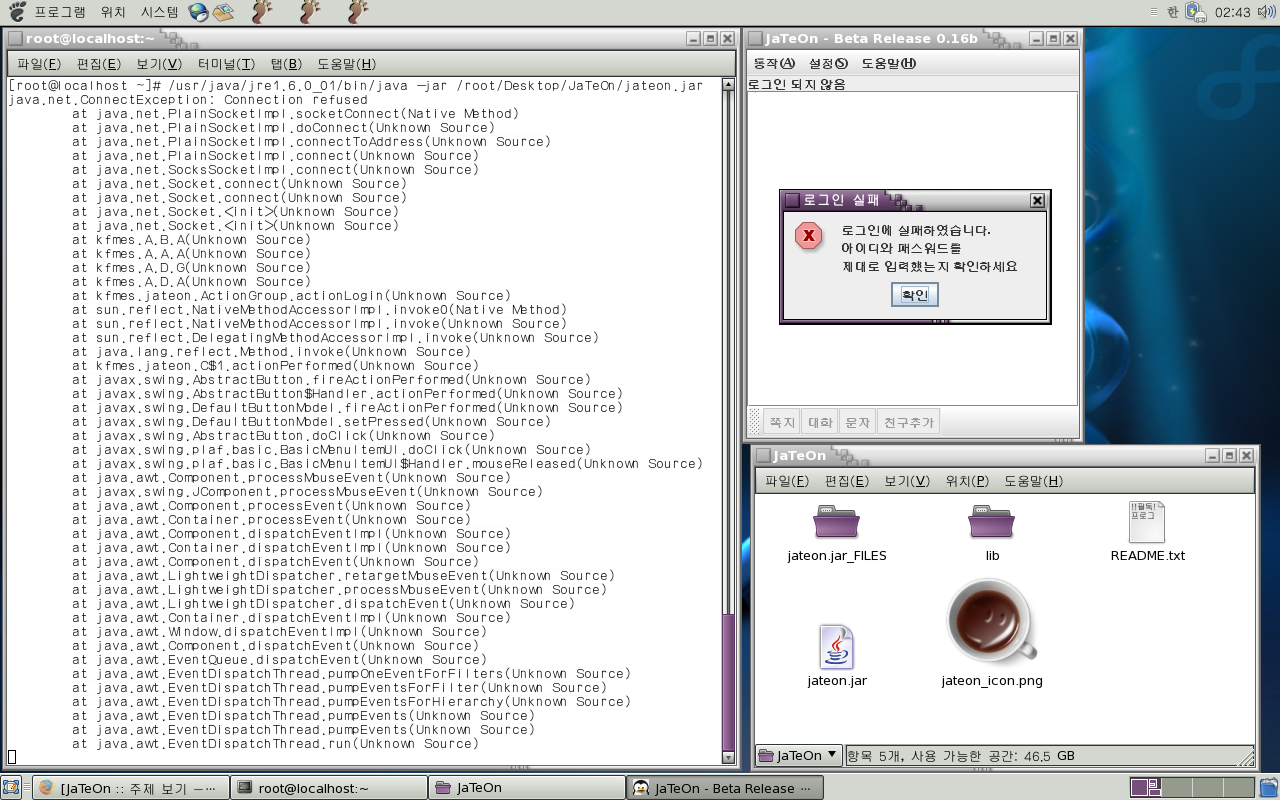Open window menu icon of JaTeOn folder title bar
1280x800 pixels.
(762, 455)
